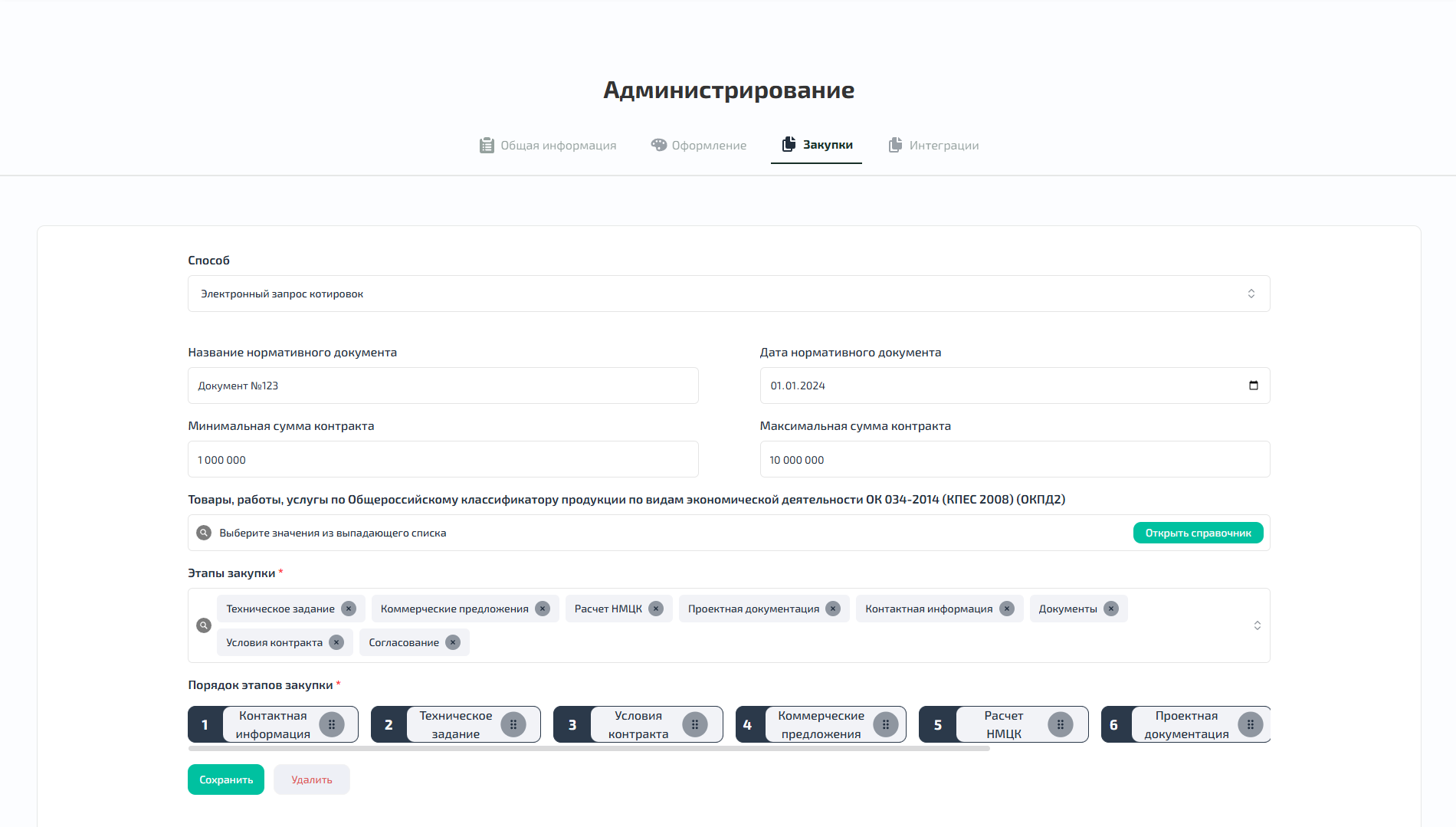Click the scrollbar under the stage order cards
Image resolution: width=1456 pixels, height=827 pixels.
pyautogui.click(x=590, y=749)
